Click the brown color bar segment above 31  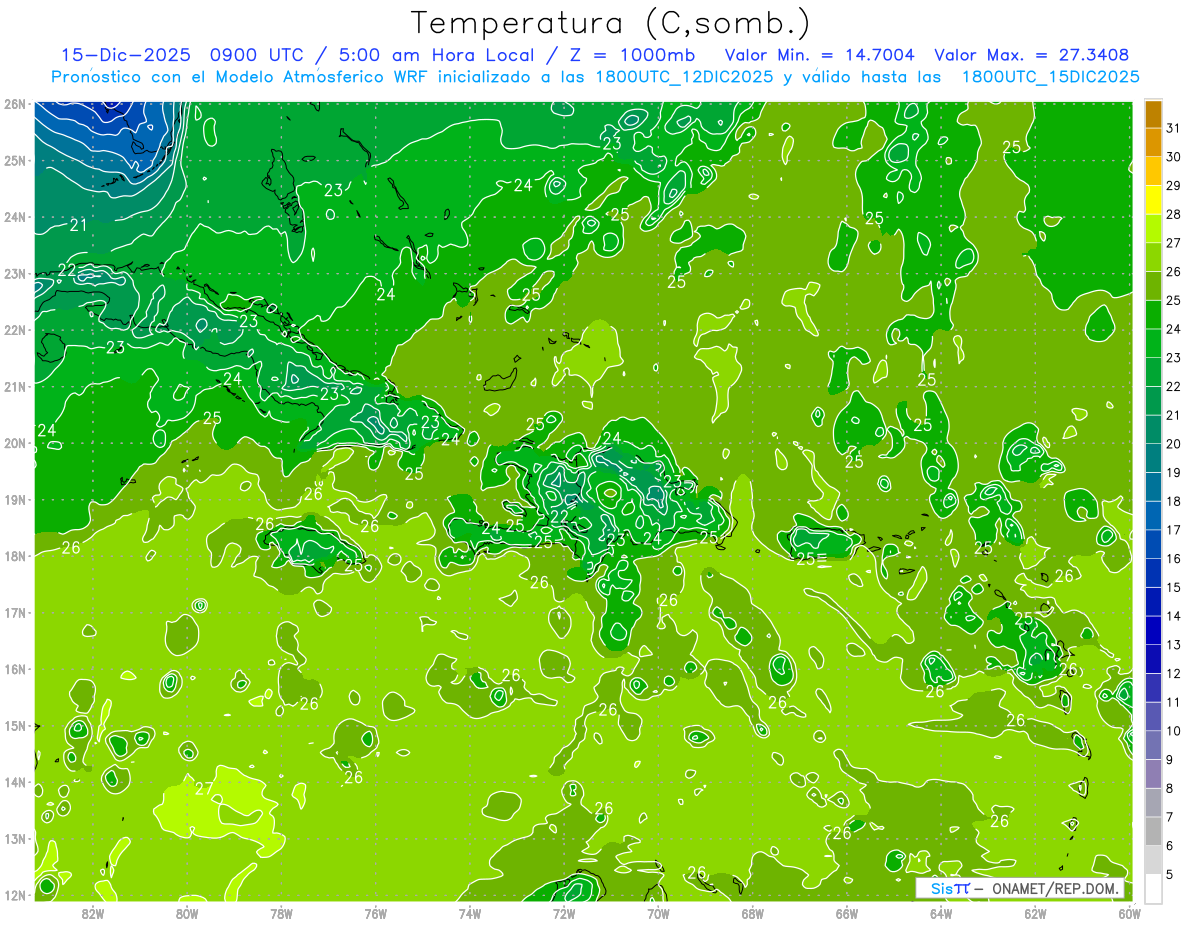[1153, 115]
